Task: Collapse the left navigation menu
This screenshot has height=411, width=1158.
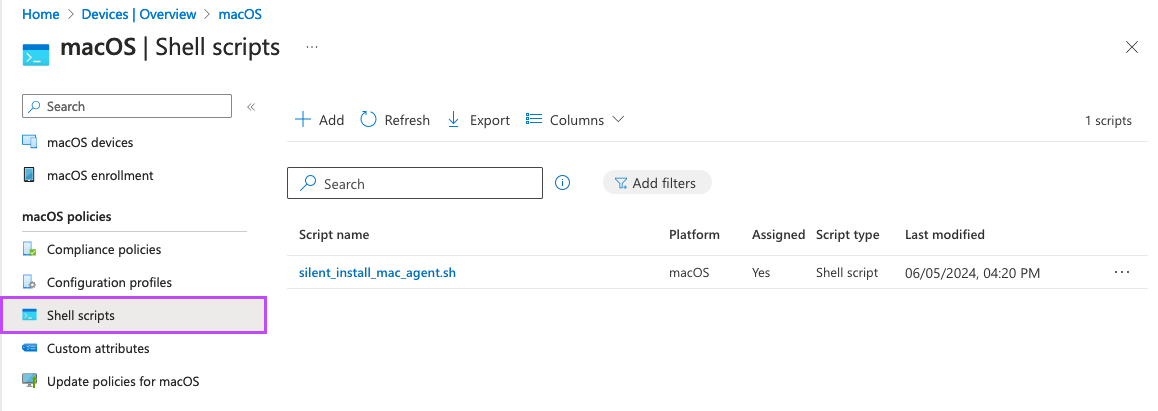Action: pos(251,106)
